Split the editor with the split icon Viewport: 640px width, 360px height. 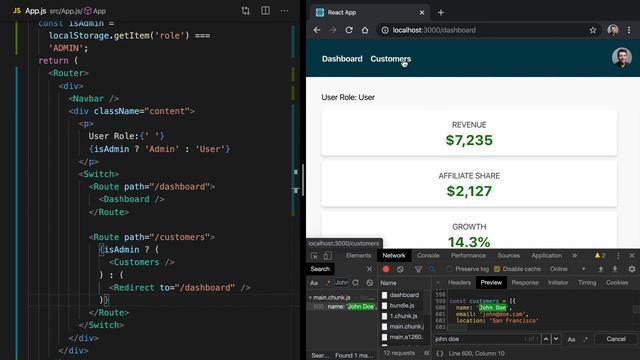coord(265,11)
